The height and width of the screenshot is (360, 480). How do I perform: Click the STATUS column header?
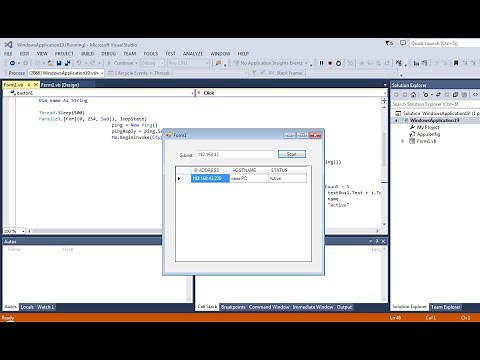[287, 170]
